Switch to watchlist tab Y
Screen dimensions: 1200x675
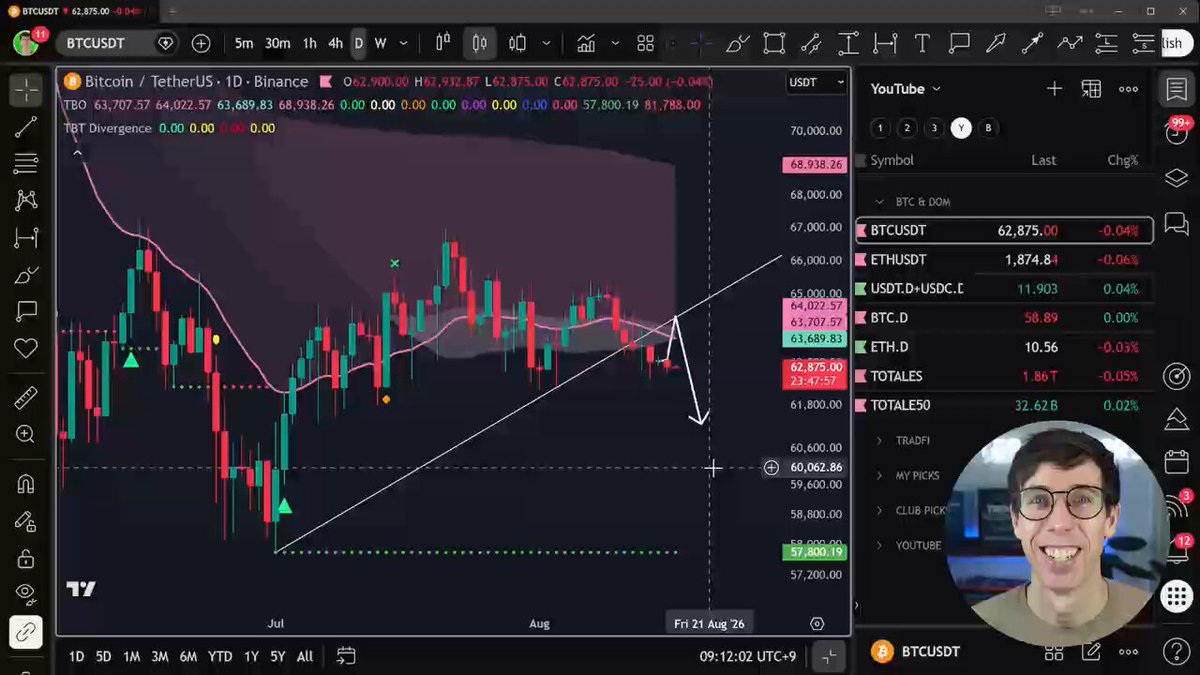[961, 128]
